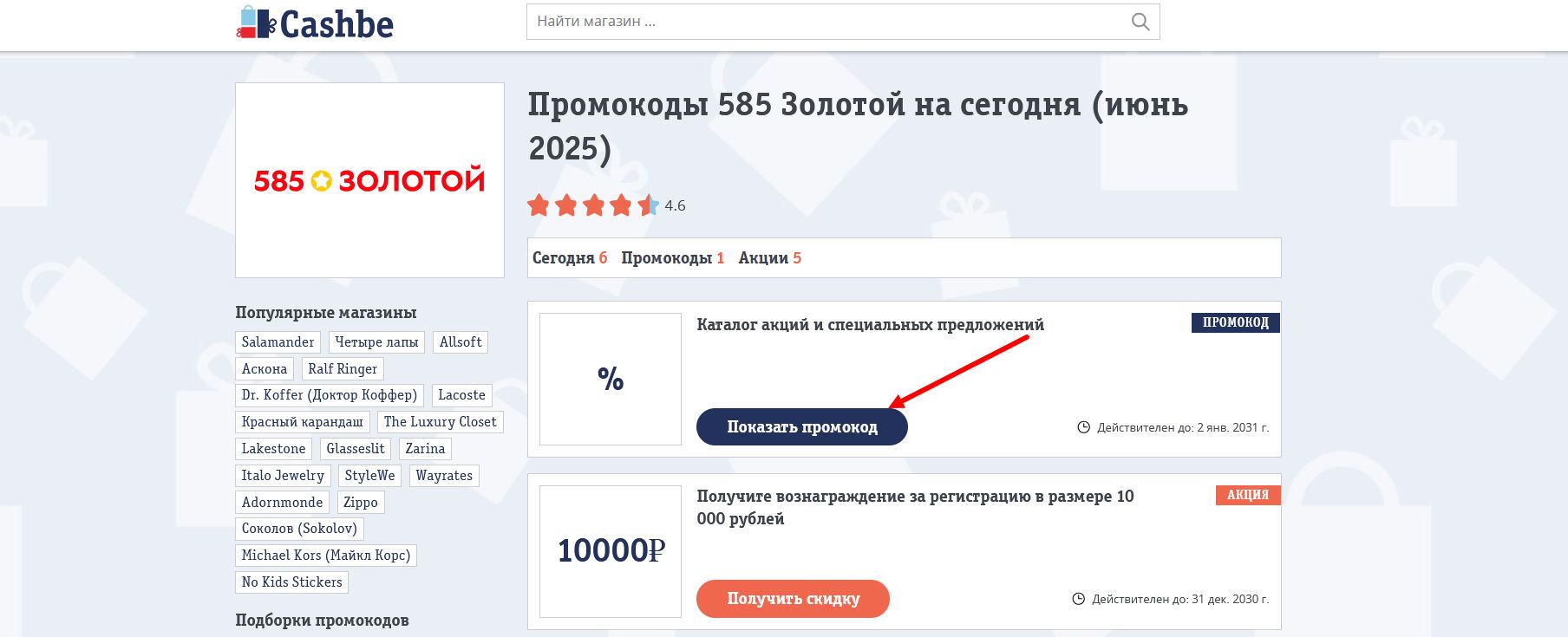Open Michael Kors (Майкл Корс) link
Viewport: 1568px width, 637px height.
point(326,556)
